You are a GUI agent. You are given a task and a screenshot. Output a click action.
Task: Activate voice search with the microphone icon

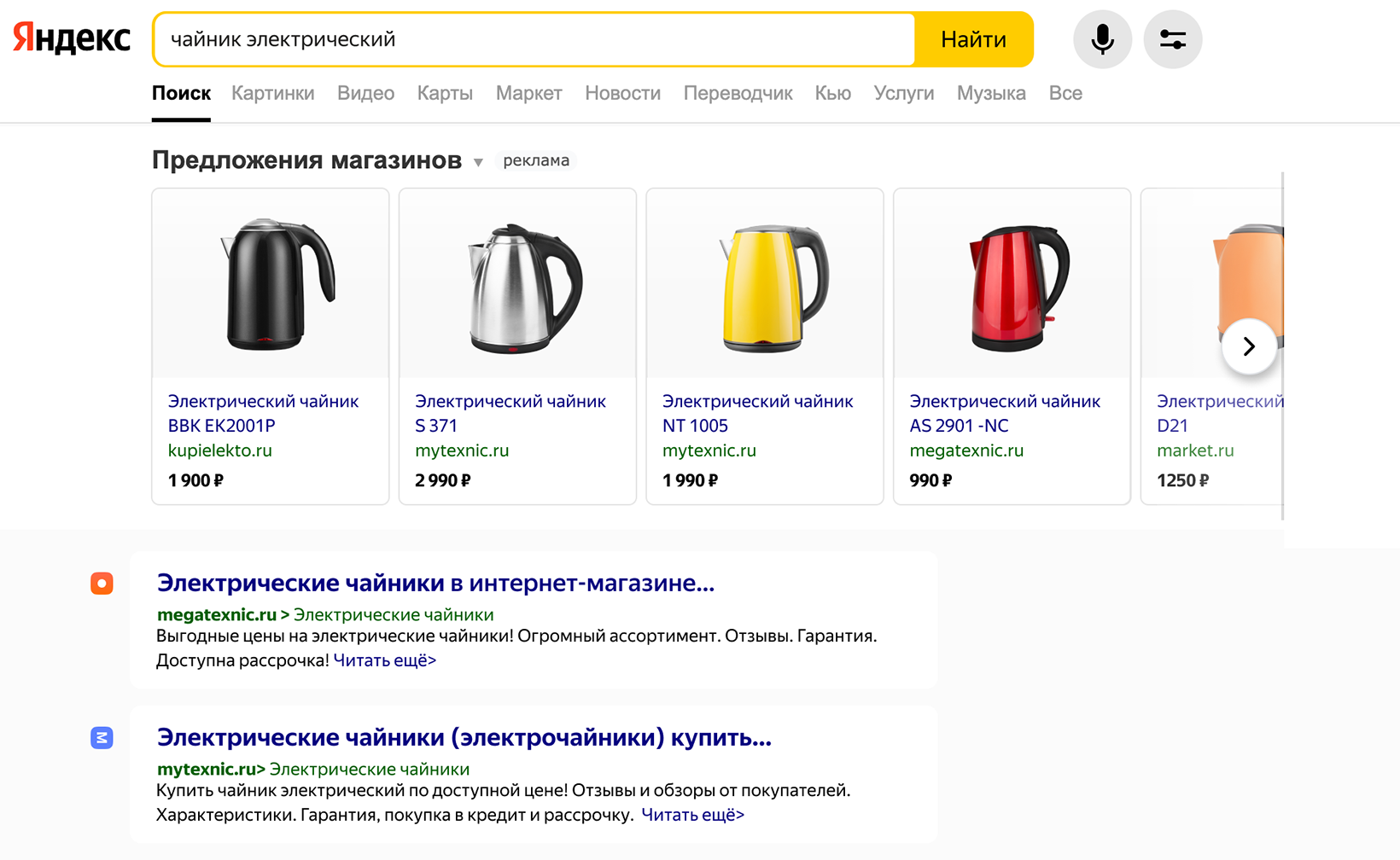point(1102,38)
